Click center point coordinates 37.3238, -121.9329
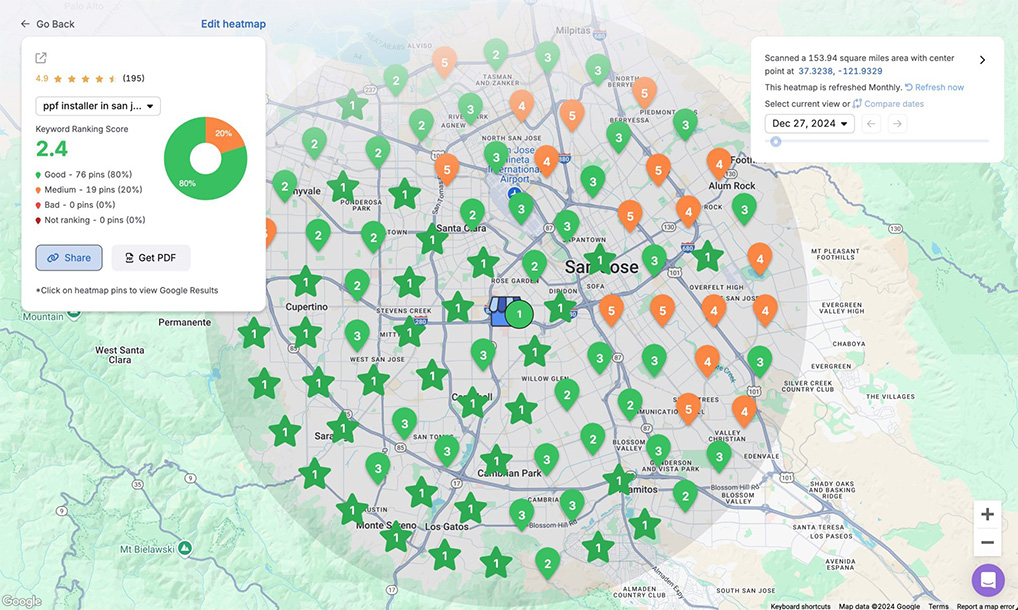 (840, 72)
